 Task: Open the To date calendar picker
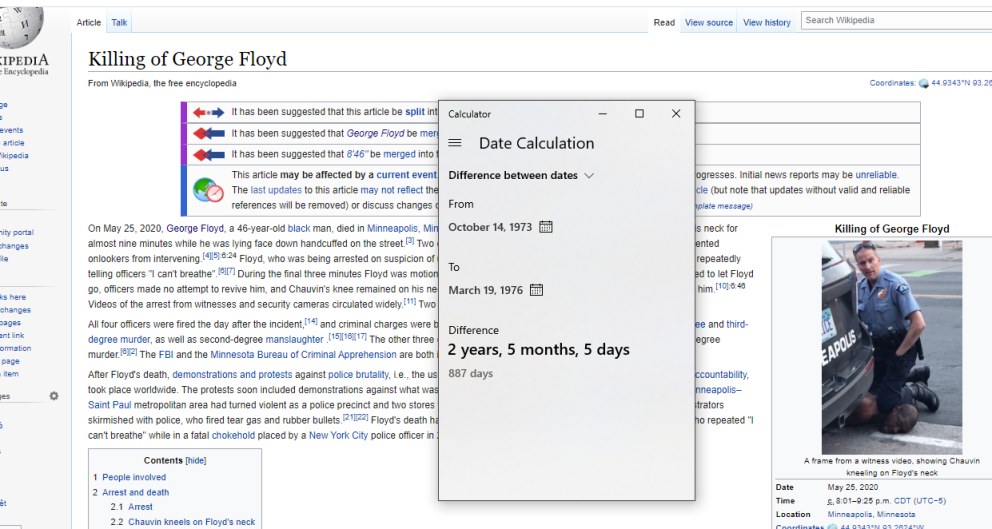[536, 290]
